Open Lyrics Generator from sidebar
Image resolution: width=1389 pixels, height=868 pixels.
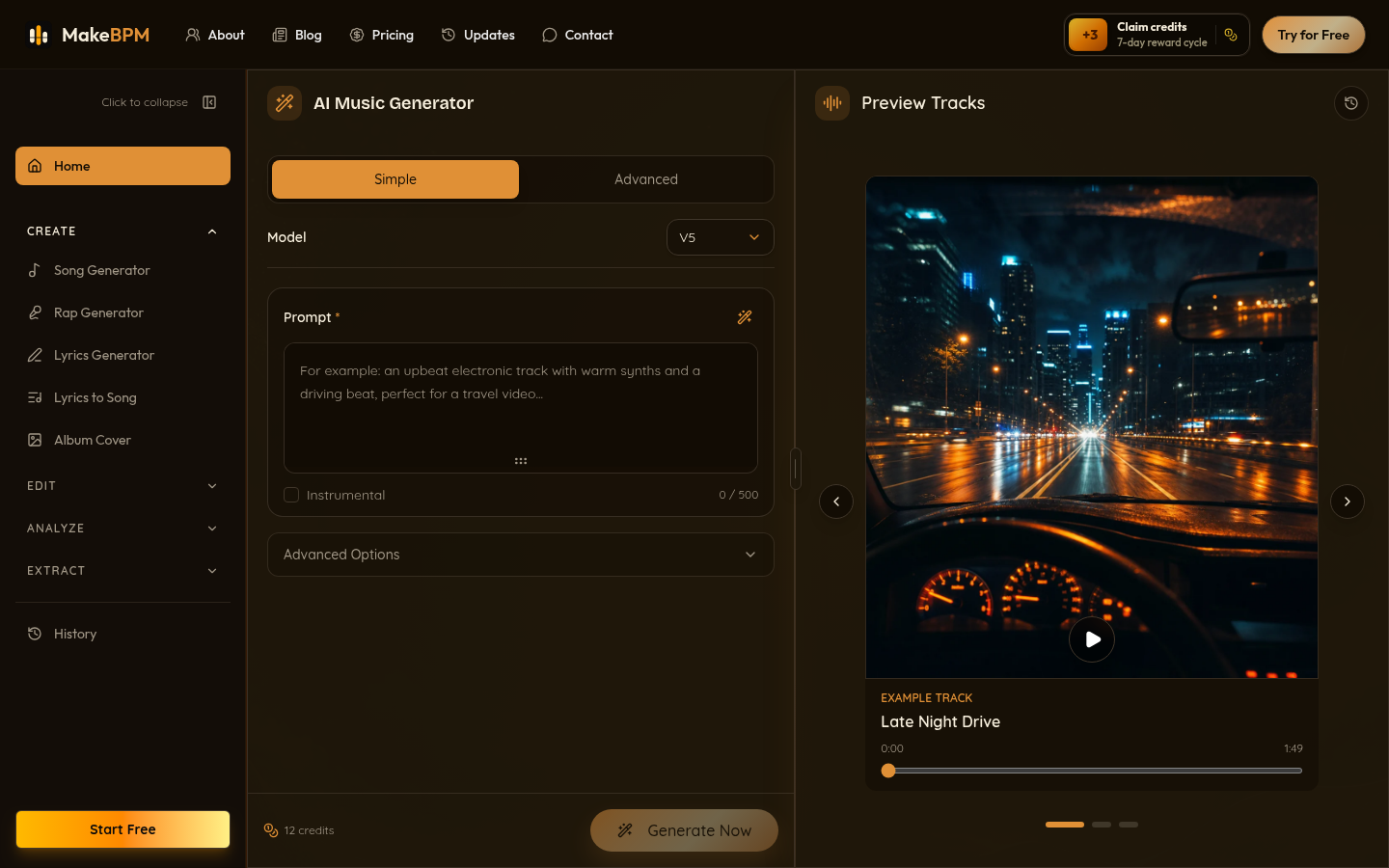[x=123, y=355]
